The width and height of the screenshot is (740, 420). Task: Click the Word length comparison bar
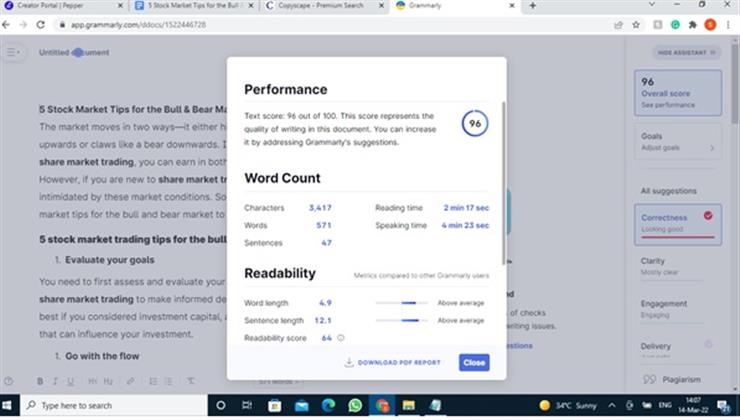tap(400, 302)
